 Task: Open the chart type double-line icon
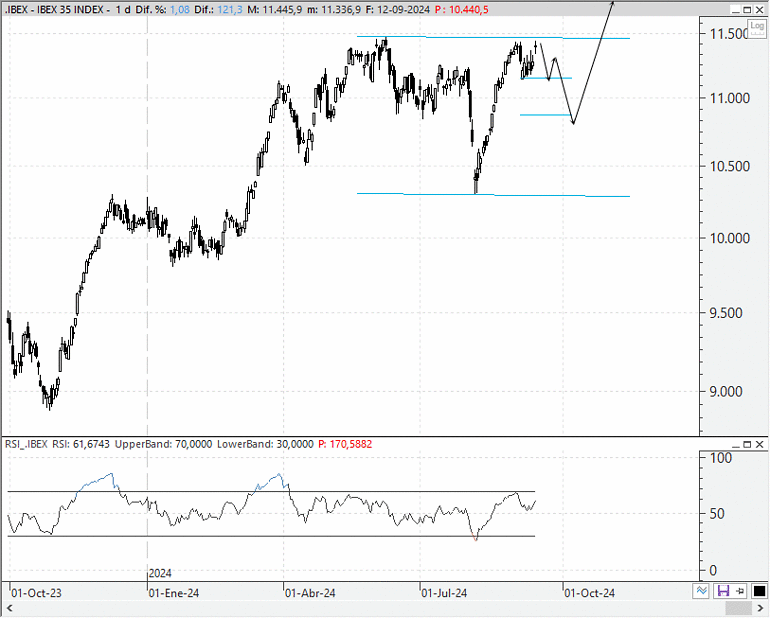point(701,591)
